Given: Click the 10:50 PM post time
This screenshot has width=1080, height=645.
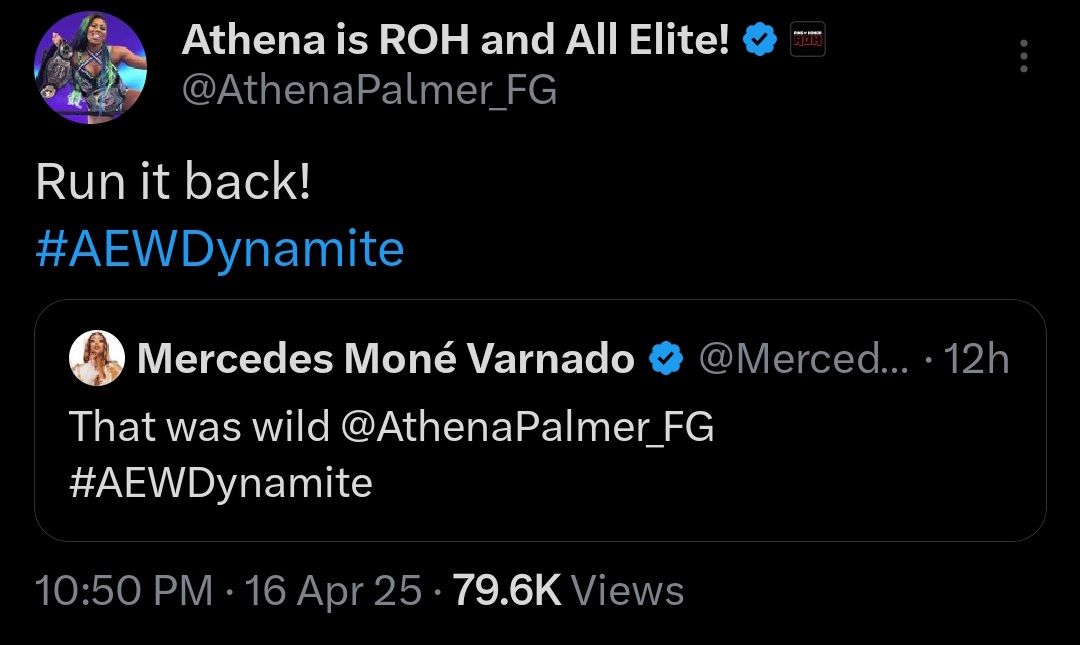Looking at the screenshot, I should point(124,590).
